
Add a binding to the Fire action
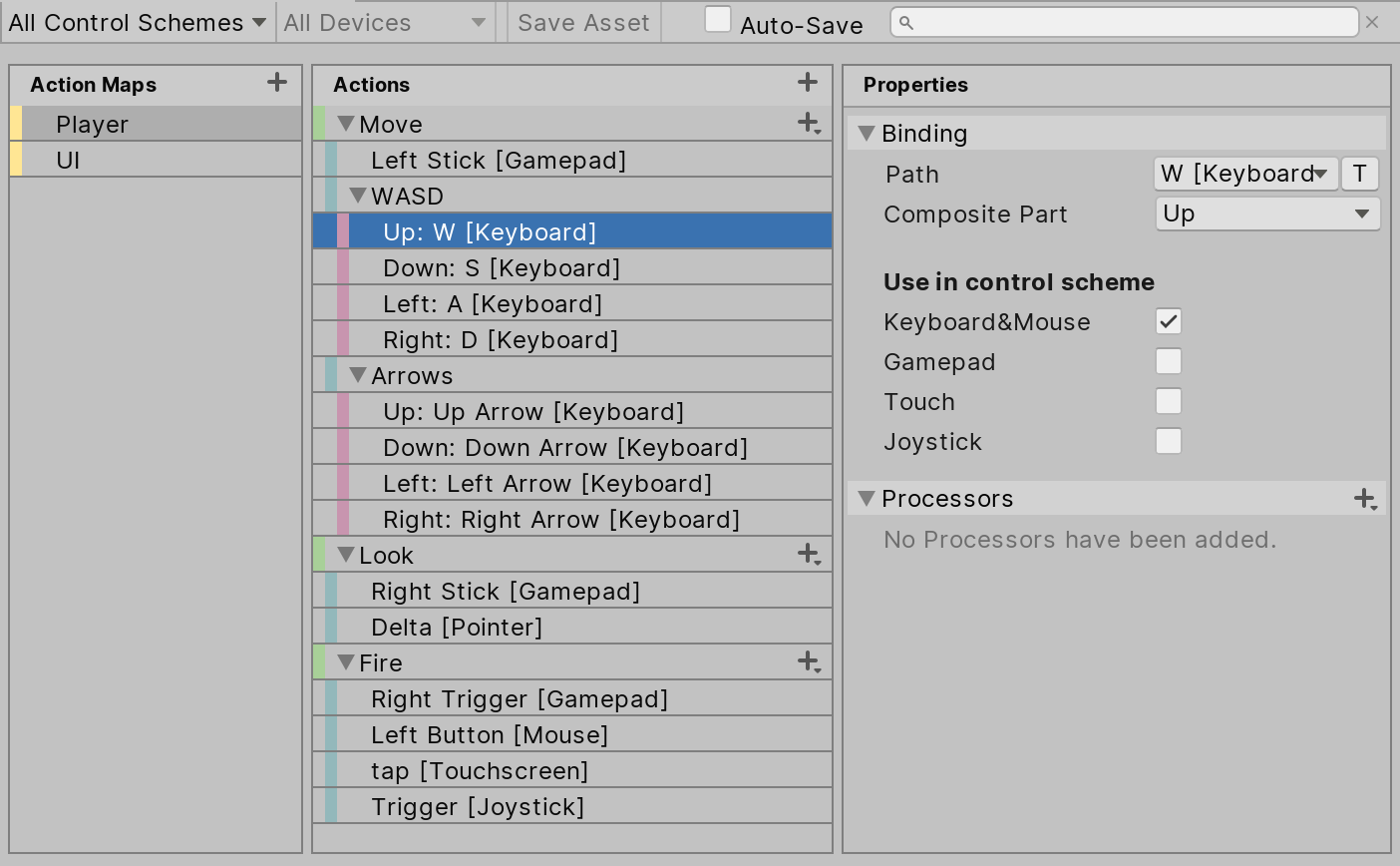pos(808,661)
